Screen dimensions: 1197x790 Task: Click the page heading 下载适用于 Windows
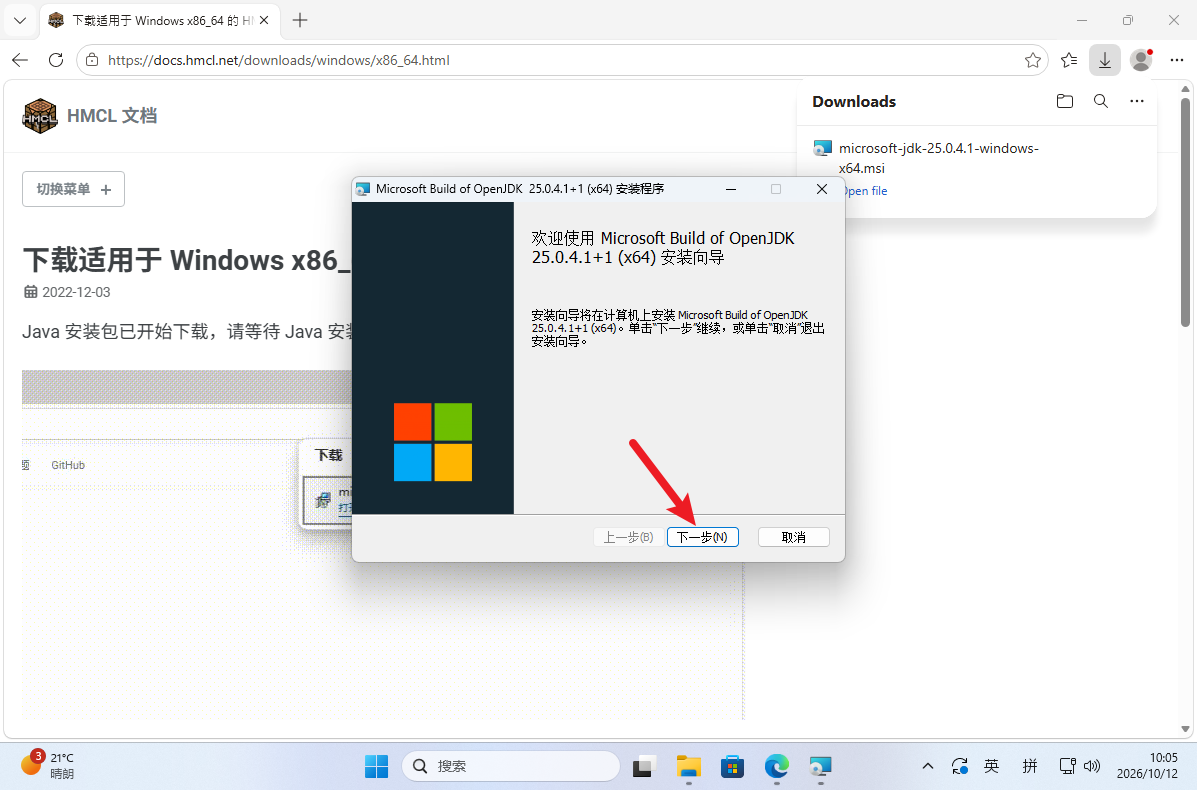click(x=186, y=260)
